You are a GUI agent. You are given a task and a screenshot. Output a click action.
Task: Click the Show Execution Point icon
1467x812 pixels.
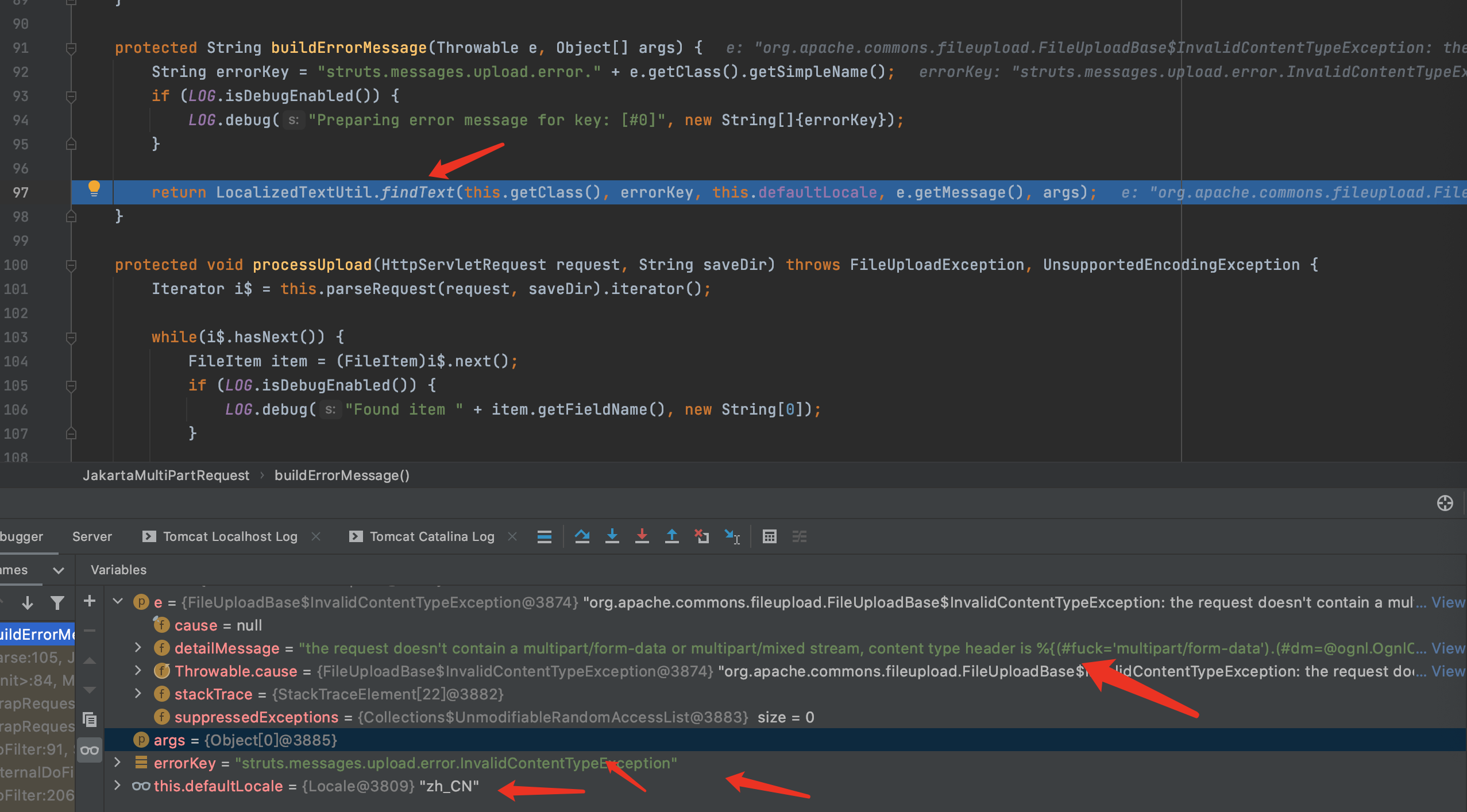pos(544,536)
